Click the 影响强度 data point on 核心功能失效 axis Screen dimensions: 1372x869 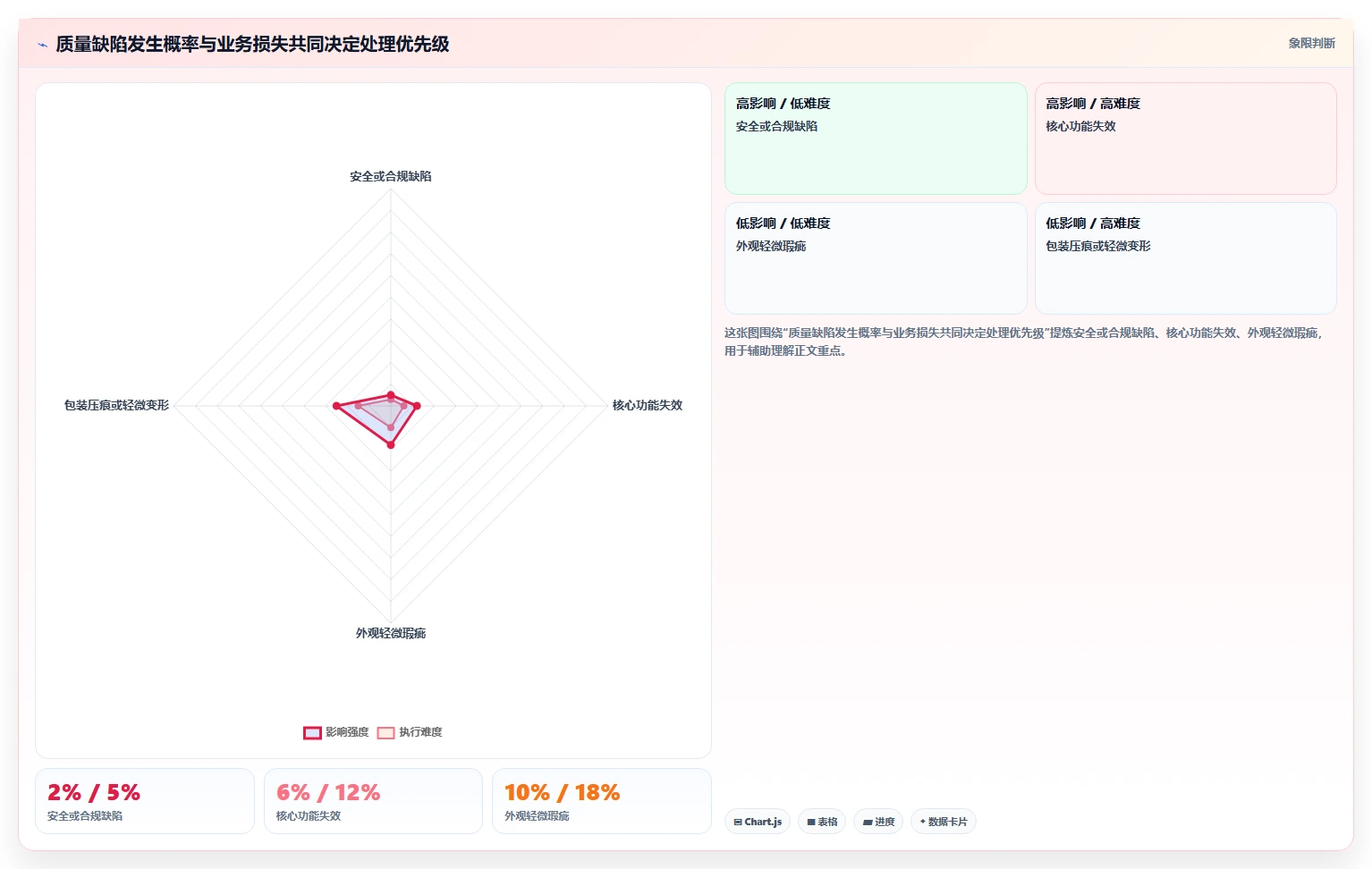pyautogui.click(x=417, y=406)
